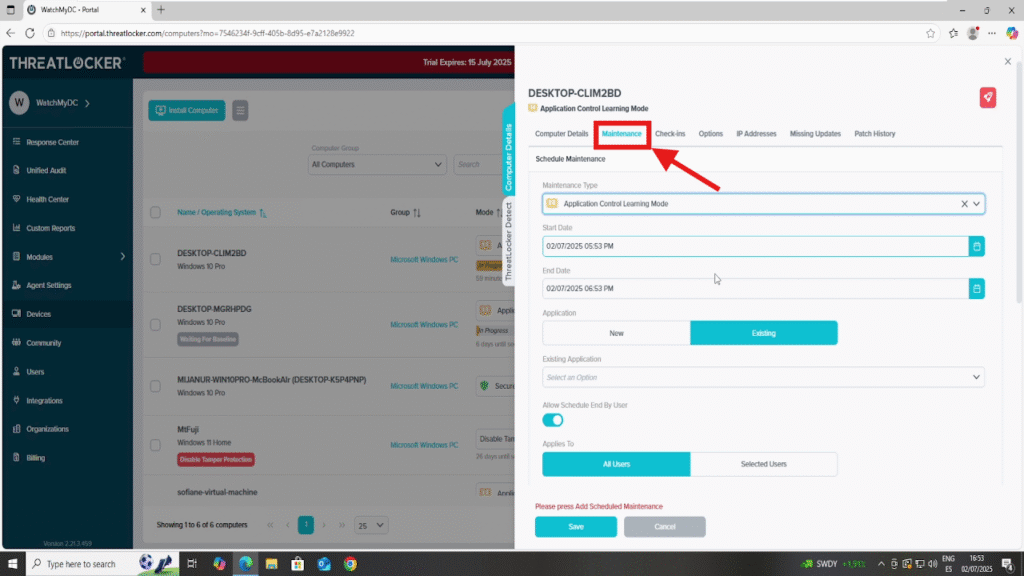Open Users in the sidebar
This screenshot has width=1024, height=576.
pyautogui.click(x=35, y=372)
